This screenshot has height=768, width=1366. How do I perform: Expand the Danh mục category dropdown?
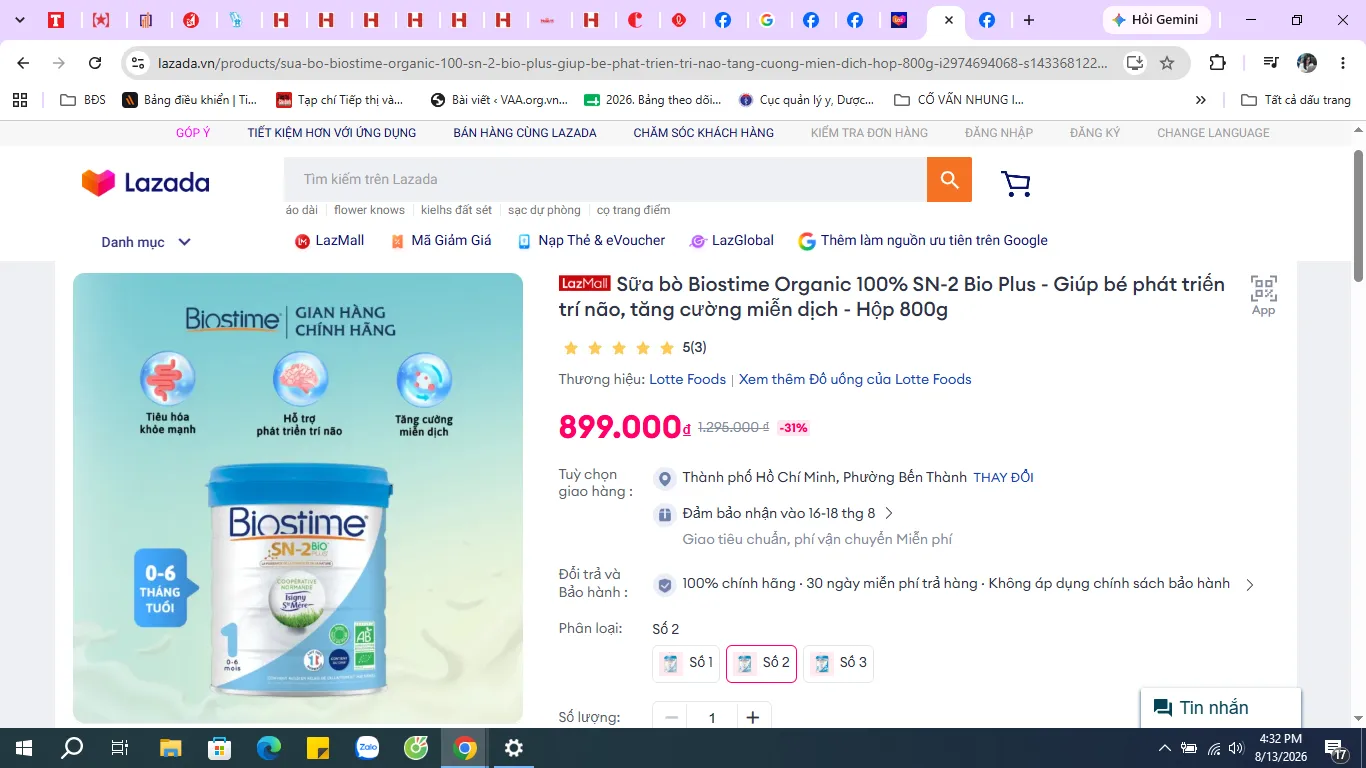point(146,242)
